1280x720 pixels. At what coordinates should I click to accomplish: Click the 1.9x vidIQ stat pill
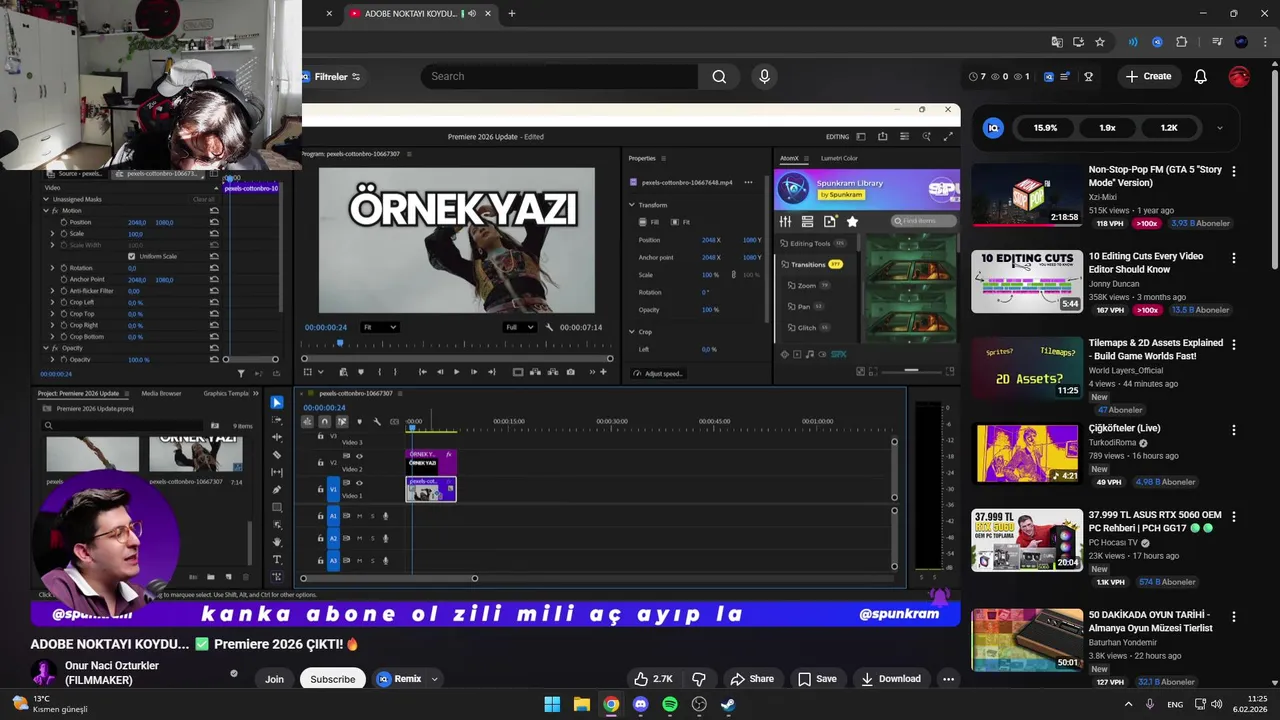pos(1107,128)
